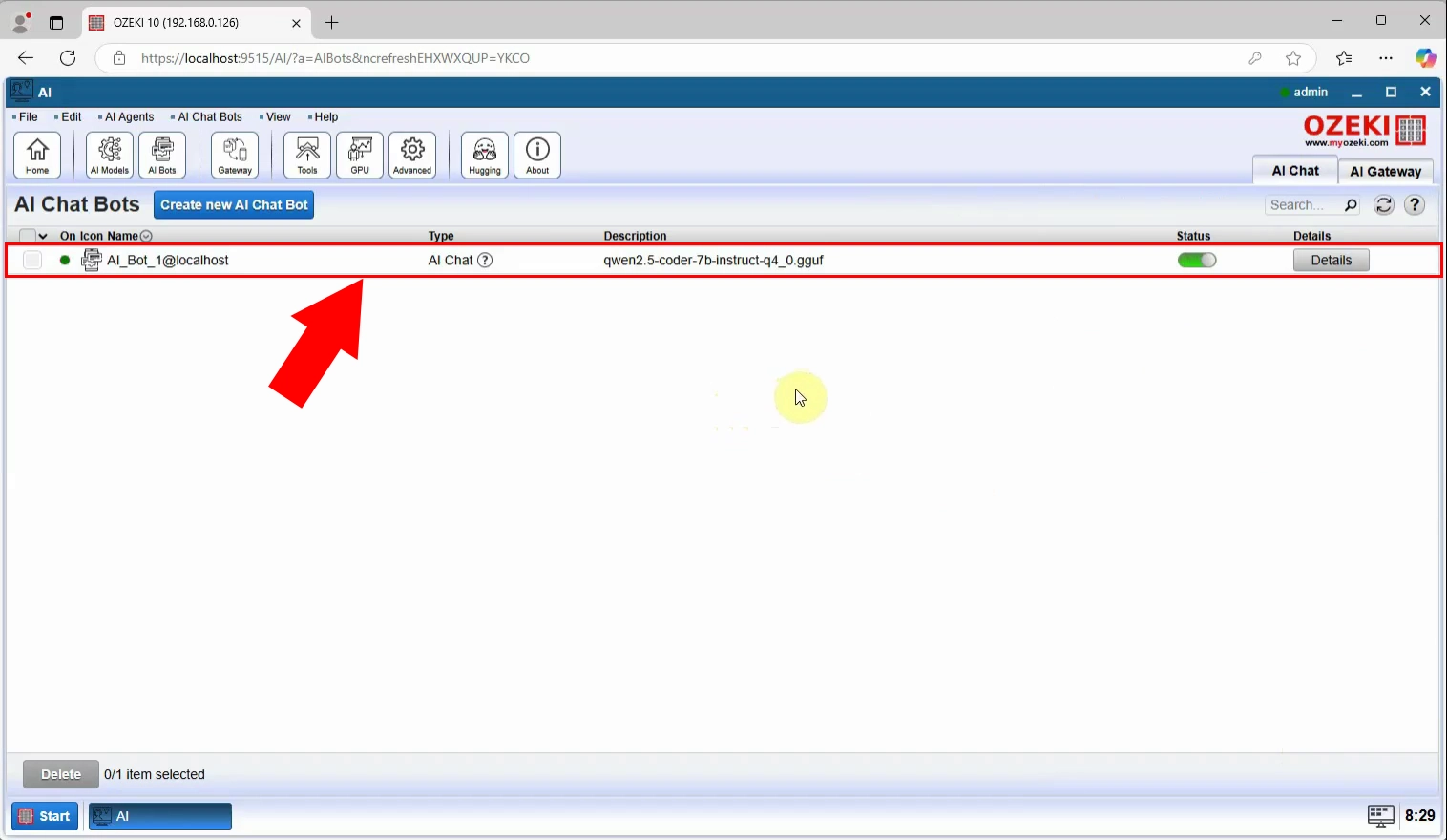Click the Description column header
This screenshot has width=1447, height=840.
[635, 236]
